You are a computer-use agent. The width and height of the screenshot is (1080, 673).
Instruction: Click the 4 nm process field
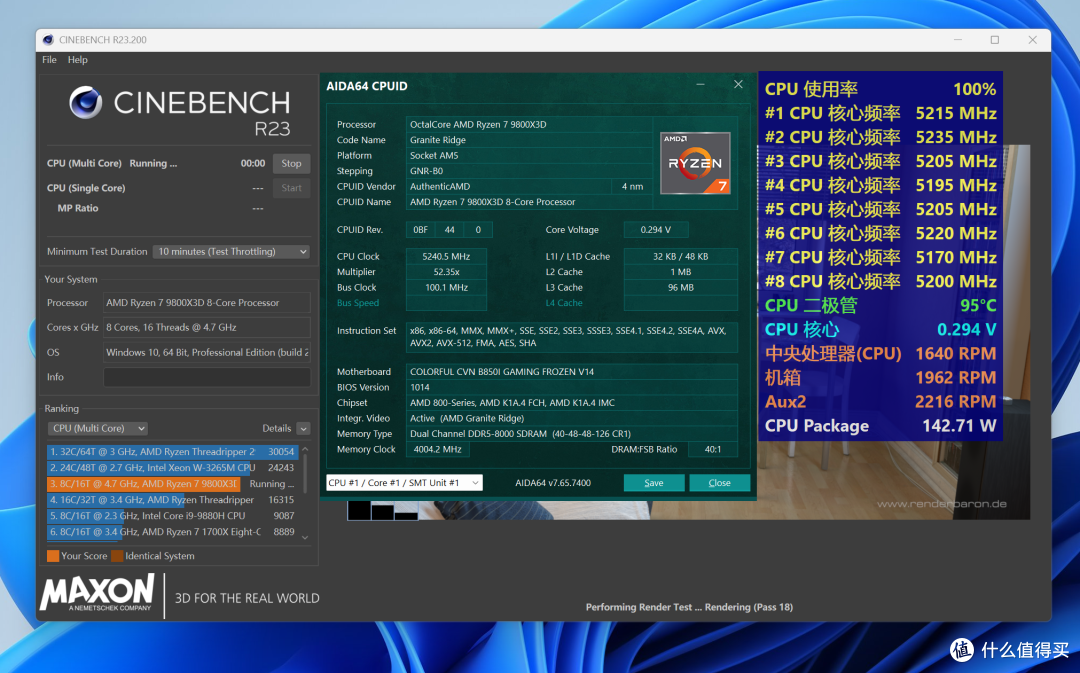click(632, 187)
